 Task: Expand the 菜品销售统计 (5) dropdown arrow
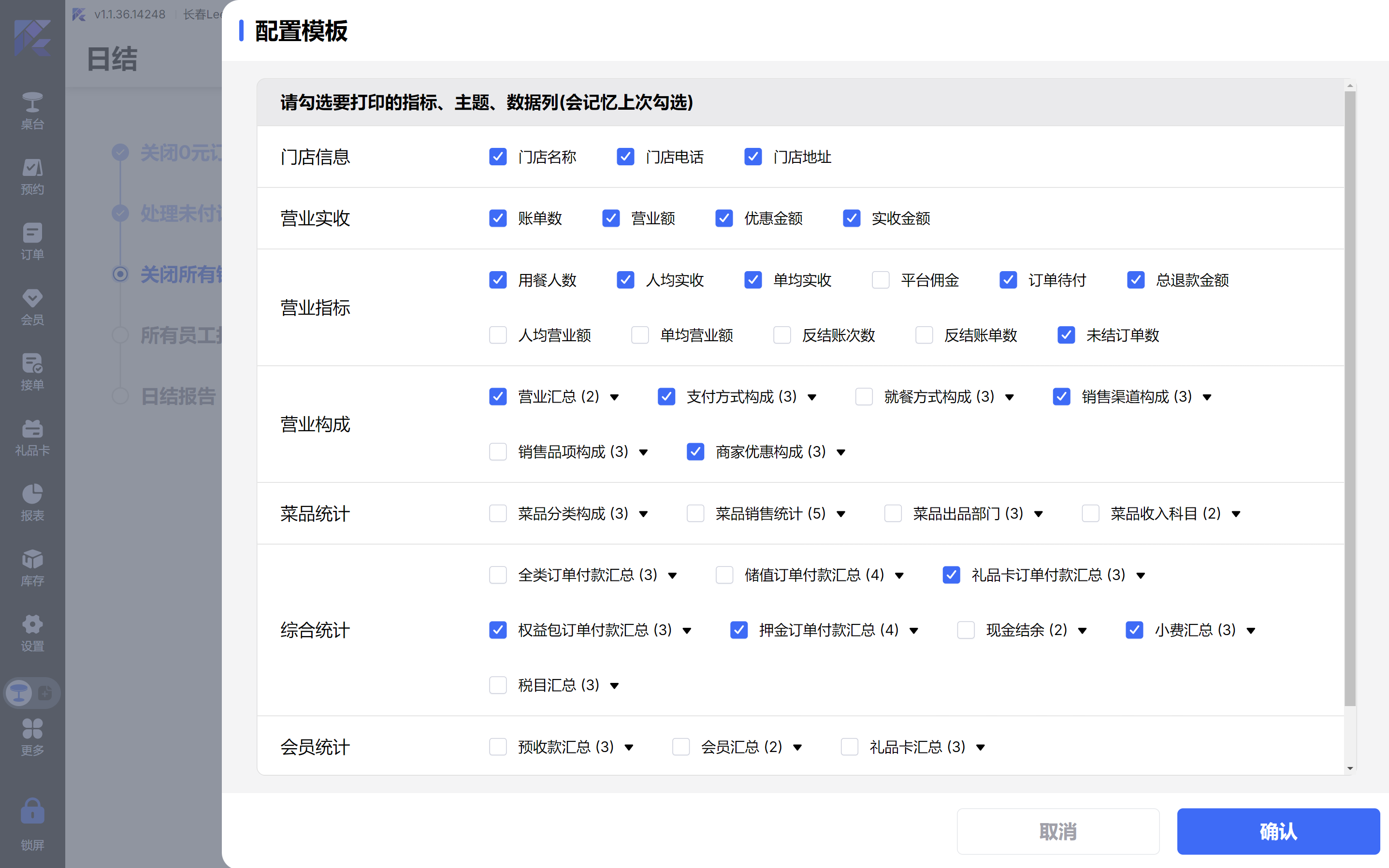click(x=841, y=514)
